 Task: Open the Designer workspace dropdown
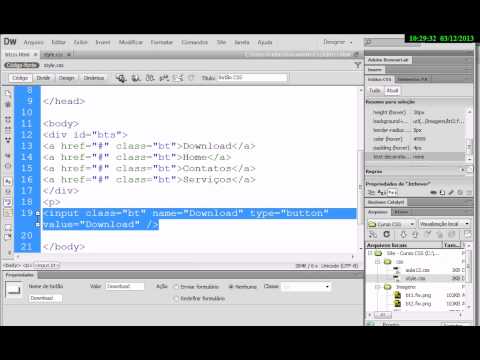[x=337, y=42]
